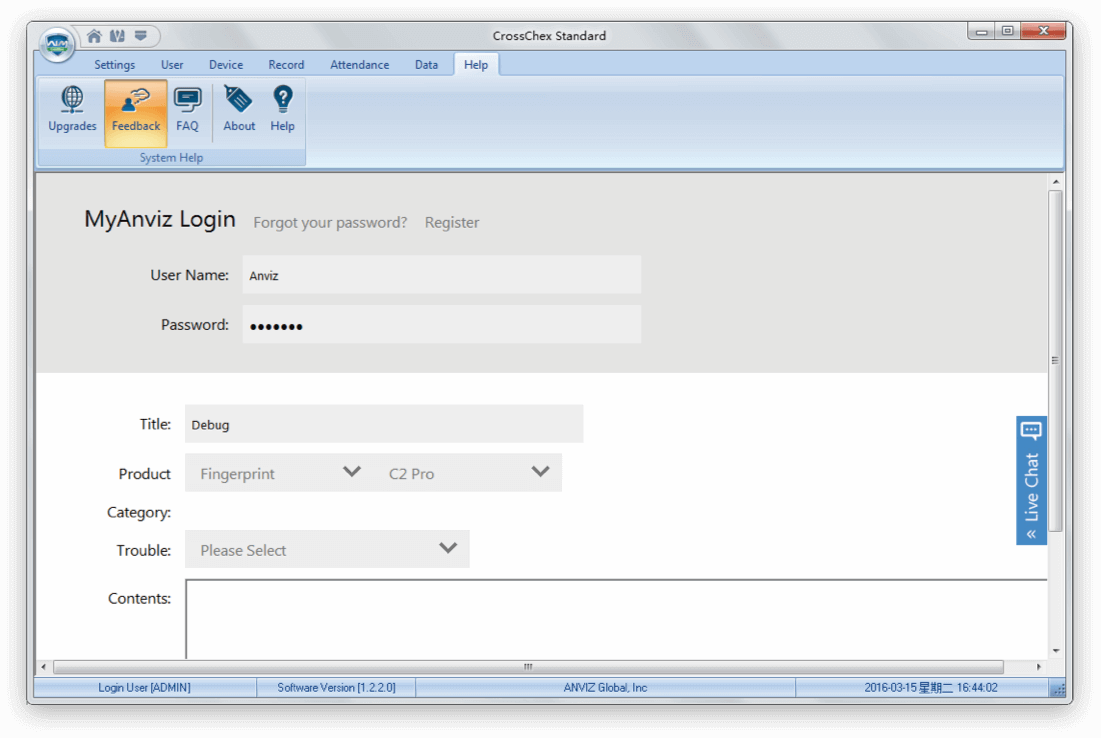Expand the C2 Pro model dropdown
The image size is (1101, 738).
(x=468, y=473)
